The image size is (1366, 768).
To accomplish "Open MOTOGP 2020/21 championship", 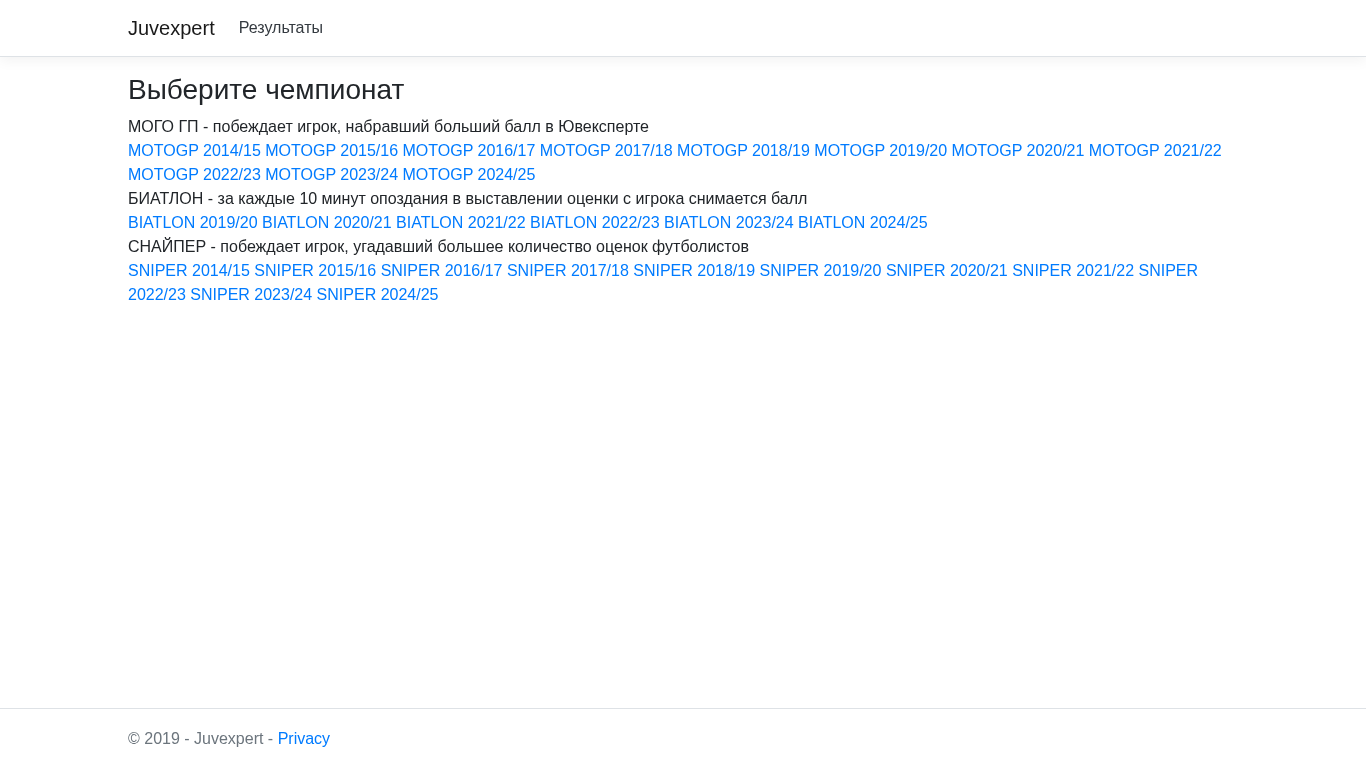I will click(x=1018, y=151).
